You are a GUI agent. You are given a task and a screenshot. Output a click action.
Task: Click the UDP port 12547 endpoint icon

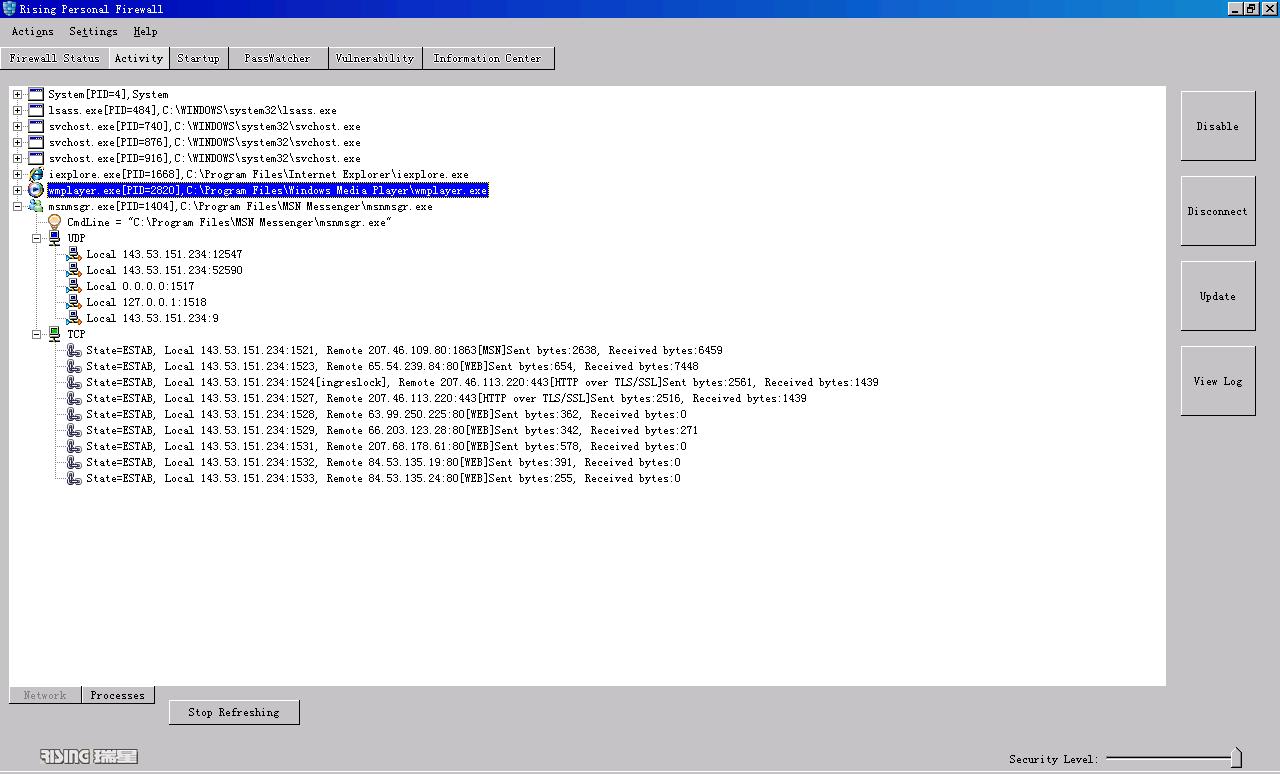74,254
